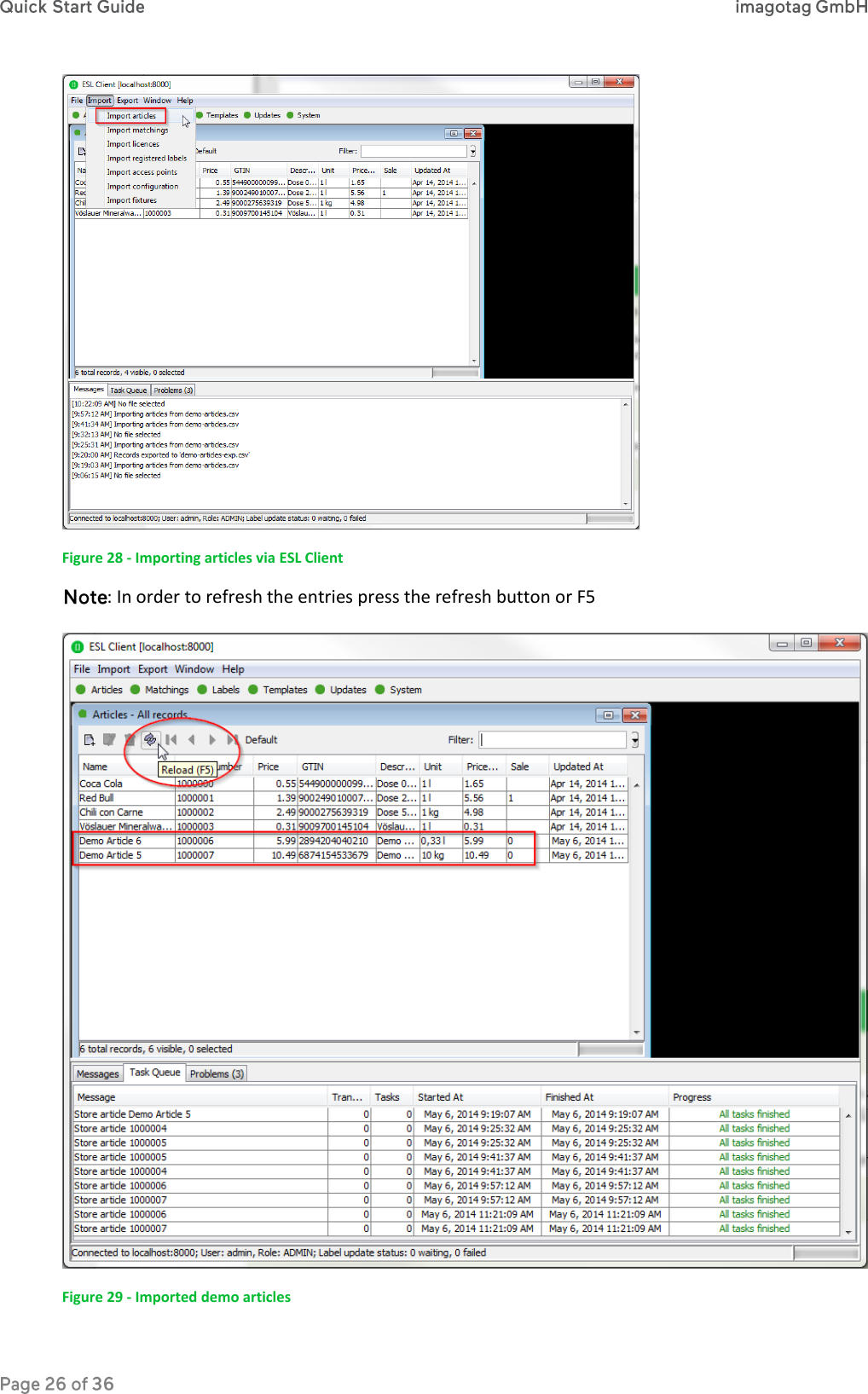Go to previous page arrow in lower Articles toolbar

pyautogui.click(x=192, y=739)
